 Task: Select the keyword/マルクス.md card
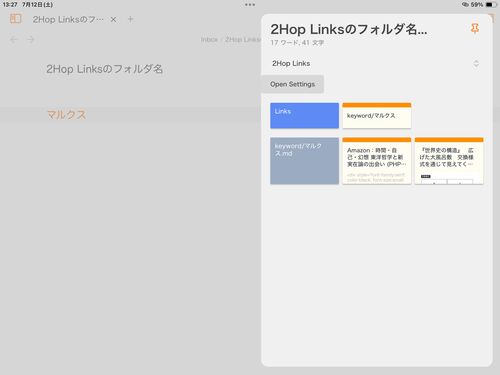pyautogui.click(x=304, y=161)
